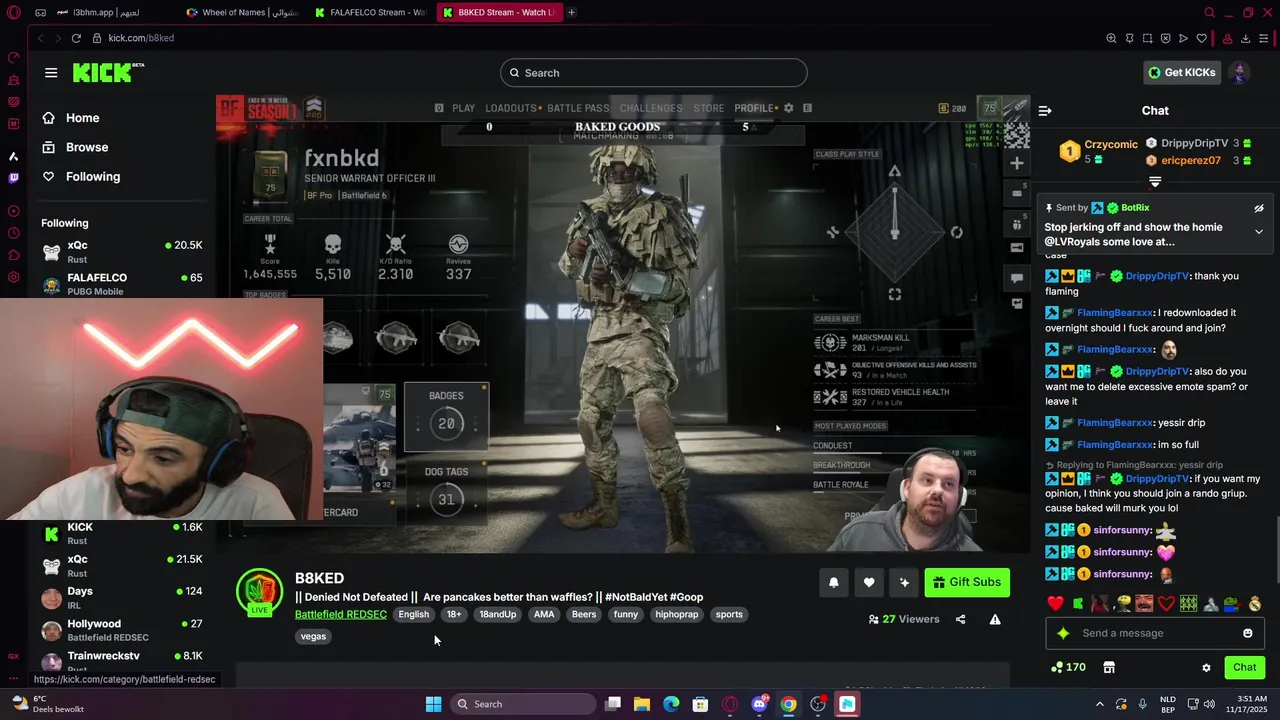
Task: Select the 18+ tag
Action: point(454,614)
